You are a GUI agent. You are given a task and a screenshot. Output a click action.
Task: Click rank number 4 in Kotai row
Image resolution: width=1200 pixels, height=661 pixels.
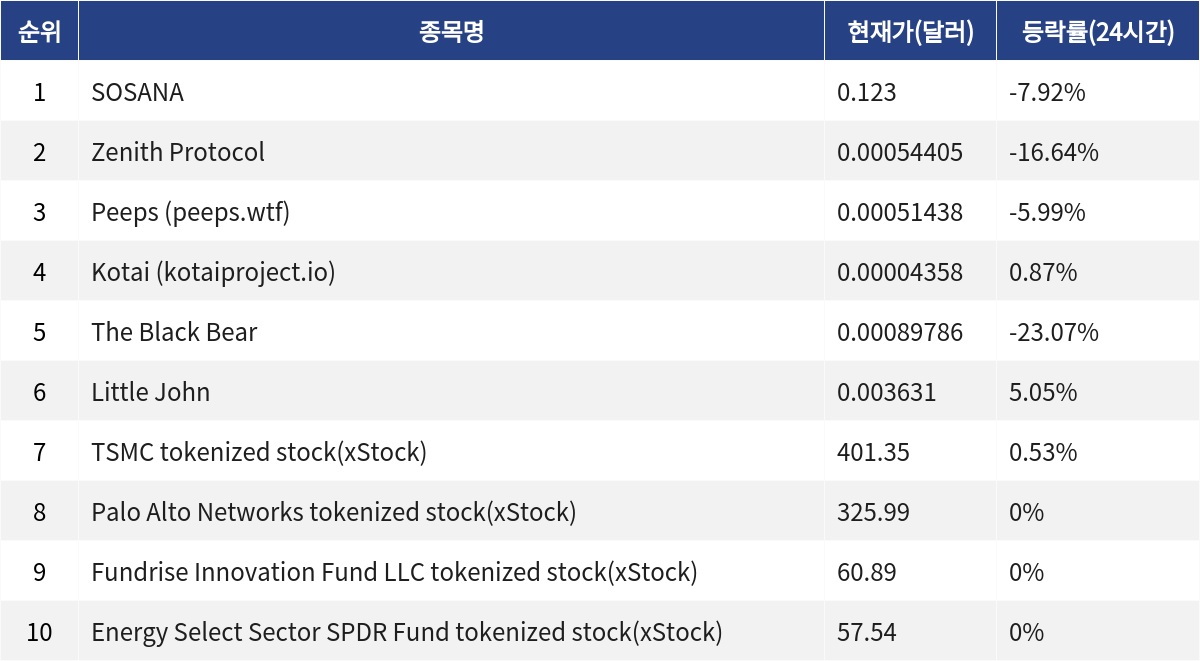tap(39, 273)
